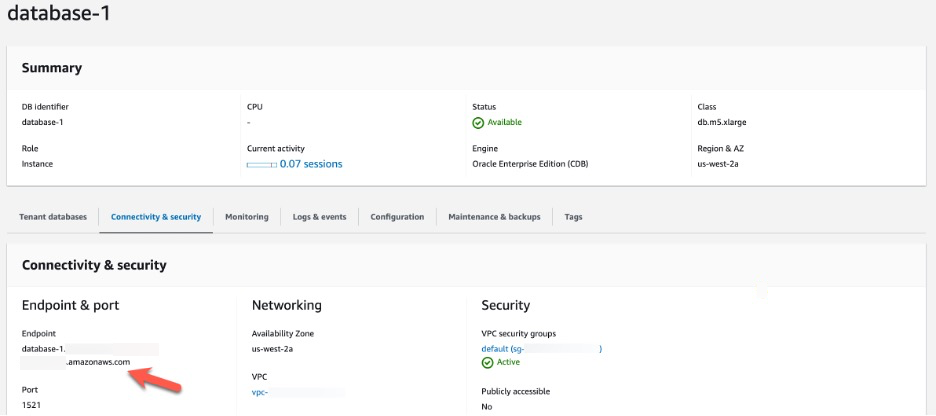
Task: Switch to the Monitoring tab
Action: click(246, 217)
